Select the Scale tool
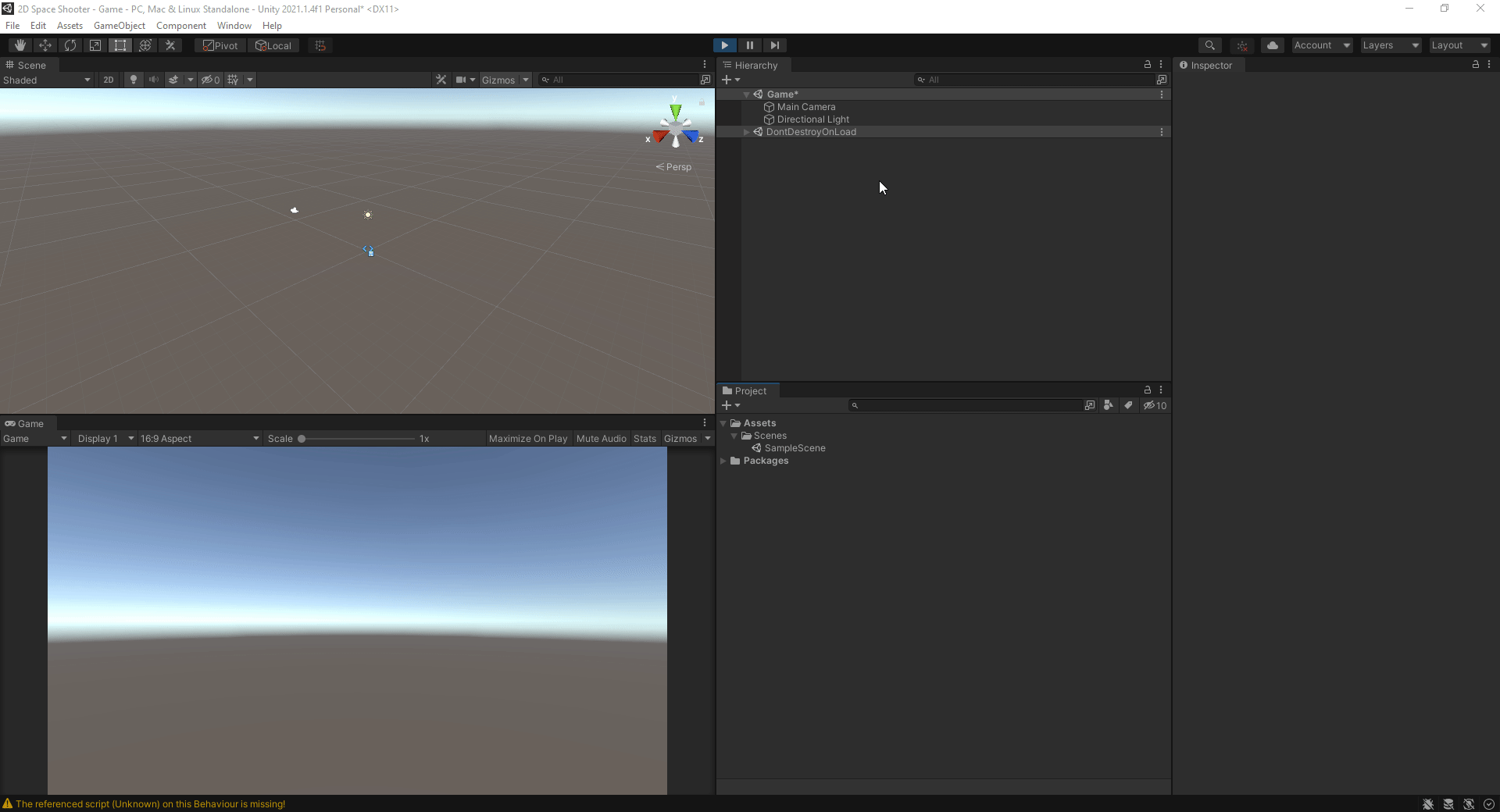This screenshot has height=812, width=1500. [95, 45]
